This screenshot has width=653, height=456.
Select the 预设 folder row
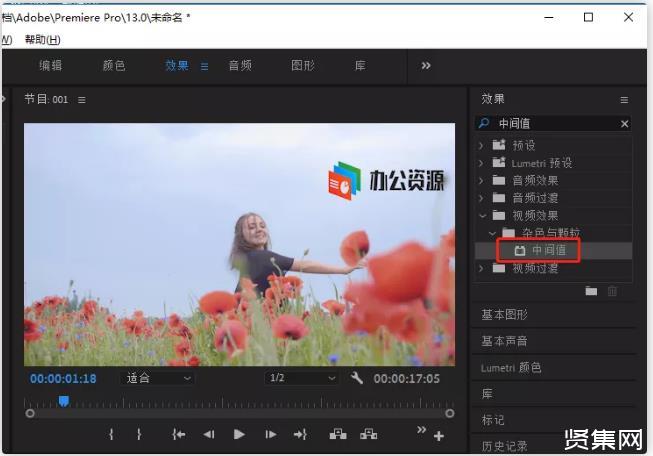click(553, 145)
